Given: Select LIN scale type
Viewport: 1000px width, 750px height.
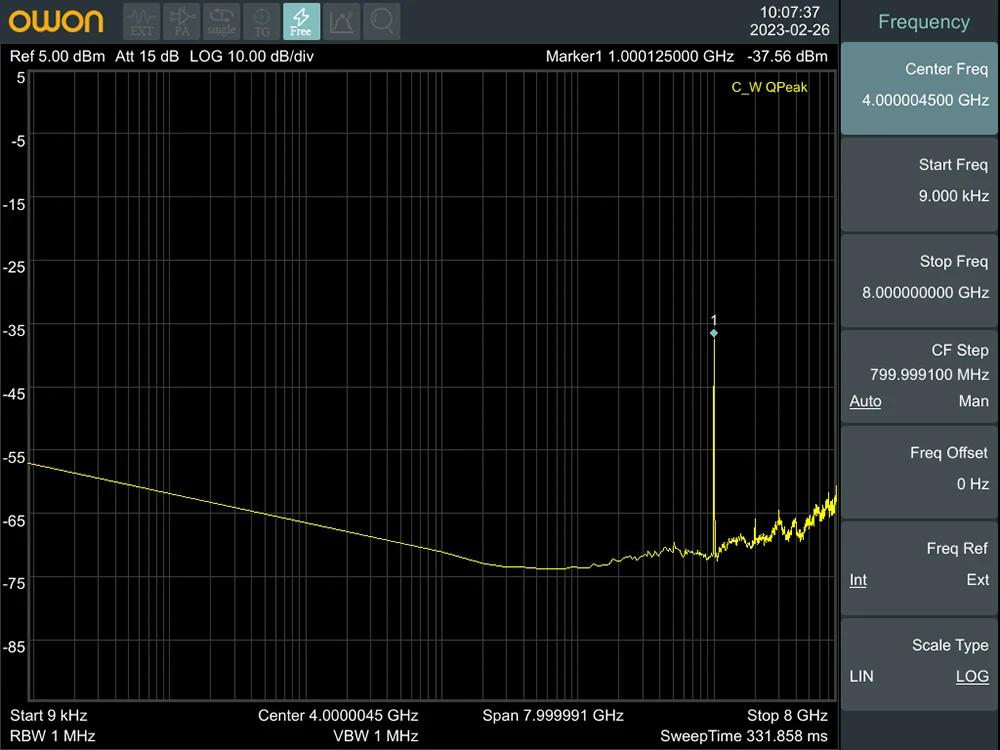Looking at the screenshot, I should pyautogui.click(x=861, y=676).
